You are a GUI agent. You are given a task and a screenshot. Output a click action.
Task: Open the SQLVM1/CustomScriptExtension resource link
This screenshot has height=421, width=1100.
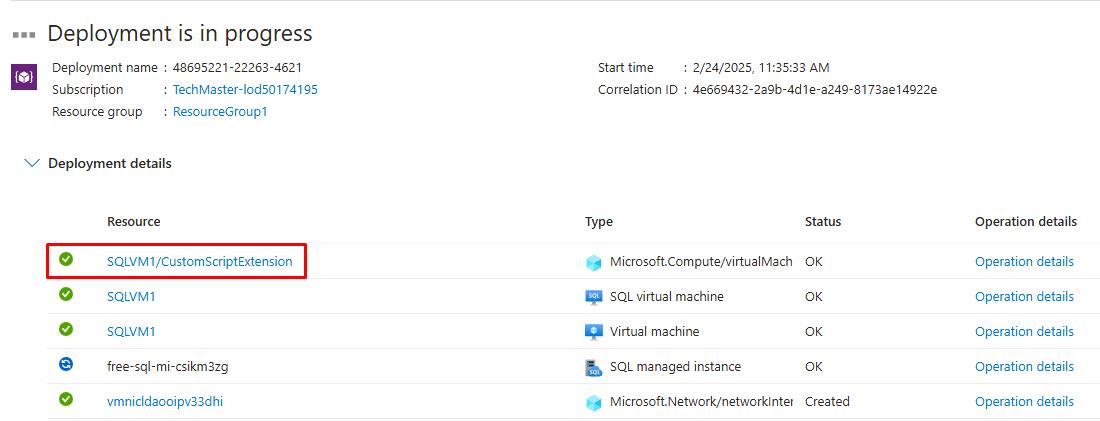[x=200, y=261]
